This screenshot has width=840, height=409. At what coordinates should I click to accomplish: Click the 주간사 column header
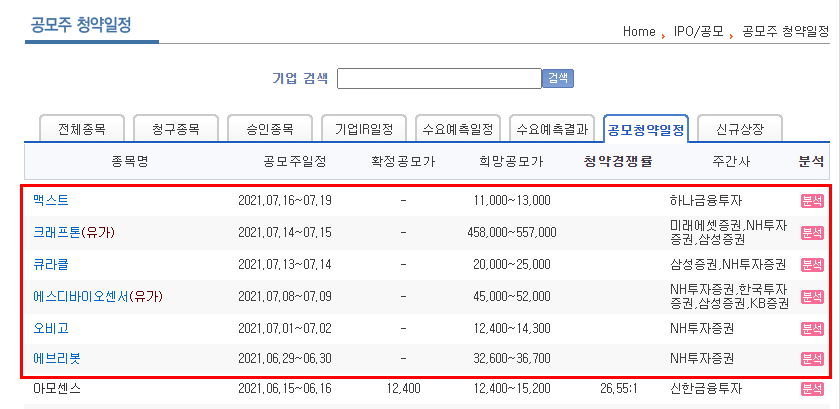731,162
